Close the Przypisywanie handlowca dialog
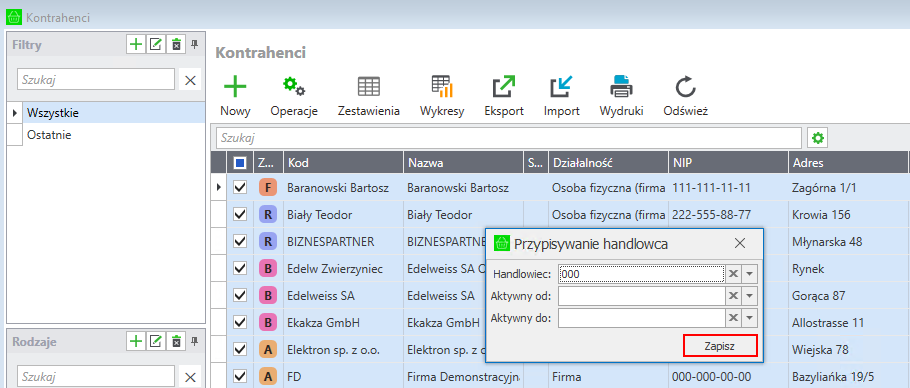The height and width of the screenshot is (388, 910). coord(739,244)
